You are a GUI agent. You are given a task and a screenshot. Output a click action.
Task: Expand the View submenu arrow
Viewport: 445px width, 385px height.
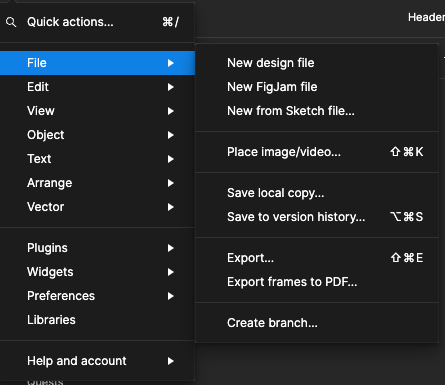point(171,111)
